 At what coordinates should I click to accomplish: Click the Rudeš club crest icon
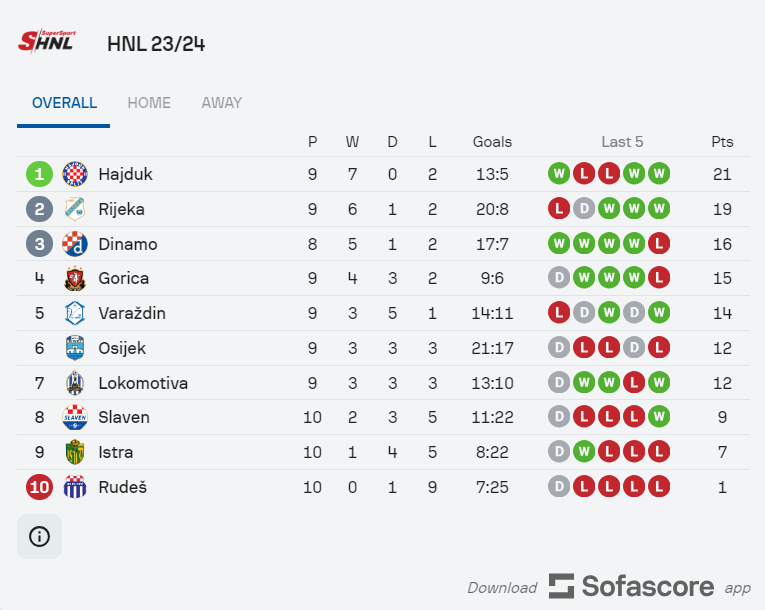coord(75,487)
